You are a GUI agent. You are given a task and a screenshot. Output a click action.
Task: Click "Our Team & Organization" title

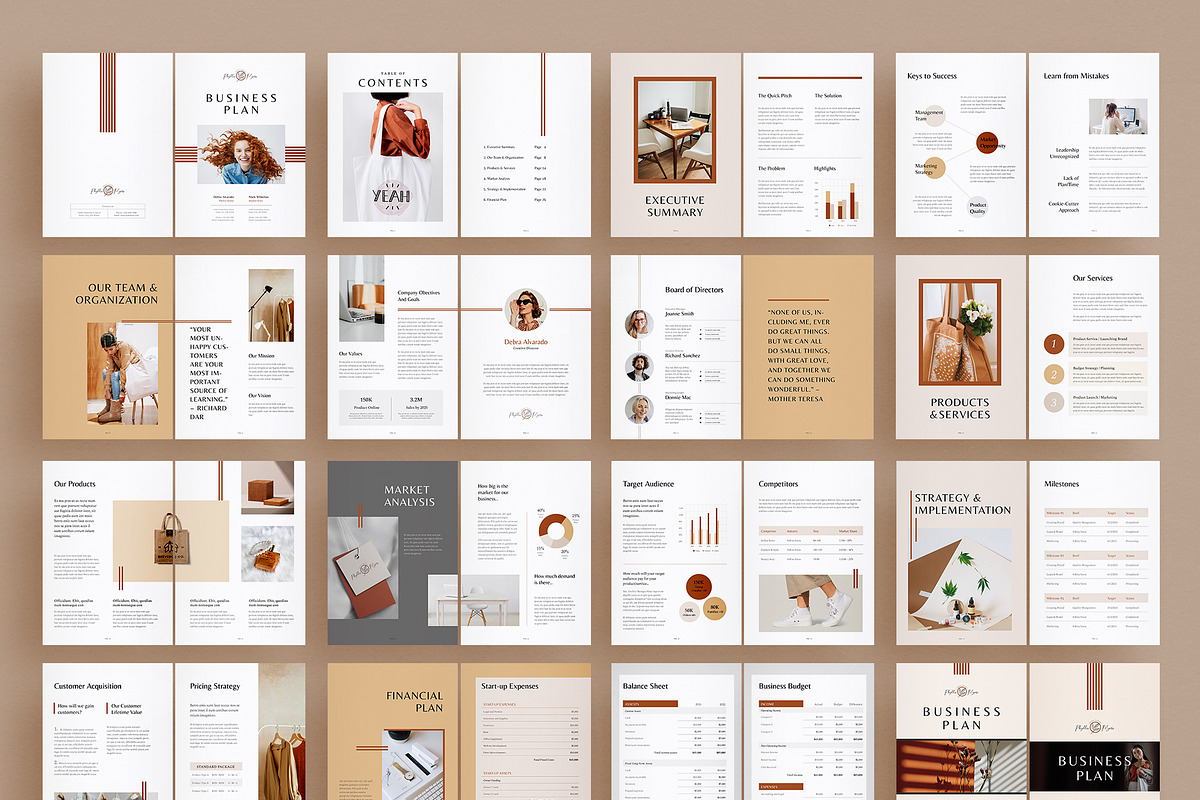(116, 293)
